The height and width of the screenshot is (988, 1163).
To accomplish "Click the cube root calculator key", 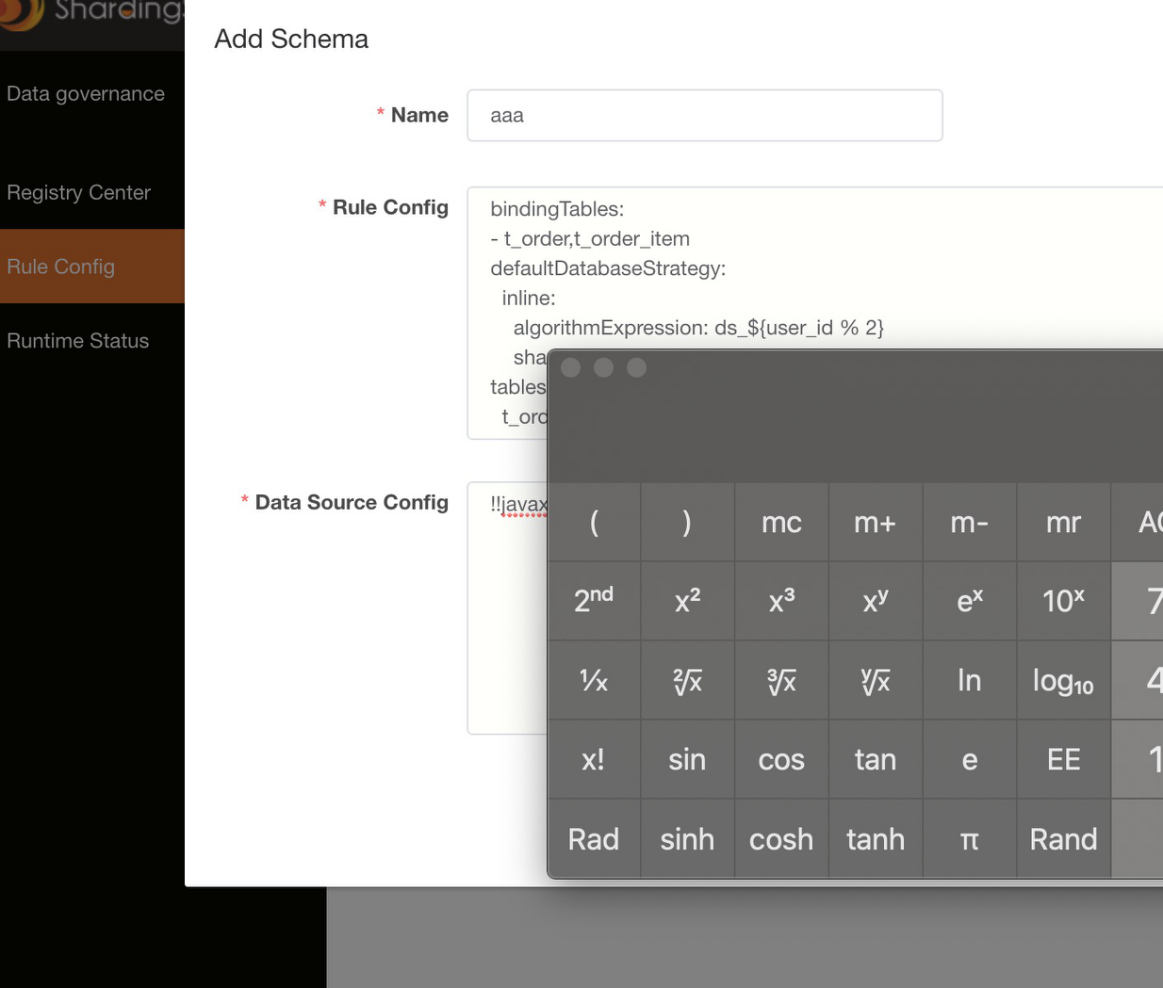I will click(781, 680).
